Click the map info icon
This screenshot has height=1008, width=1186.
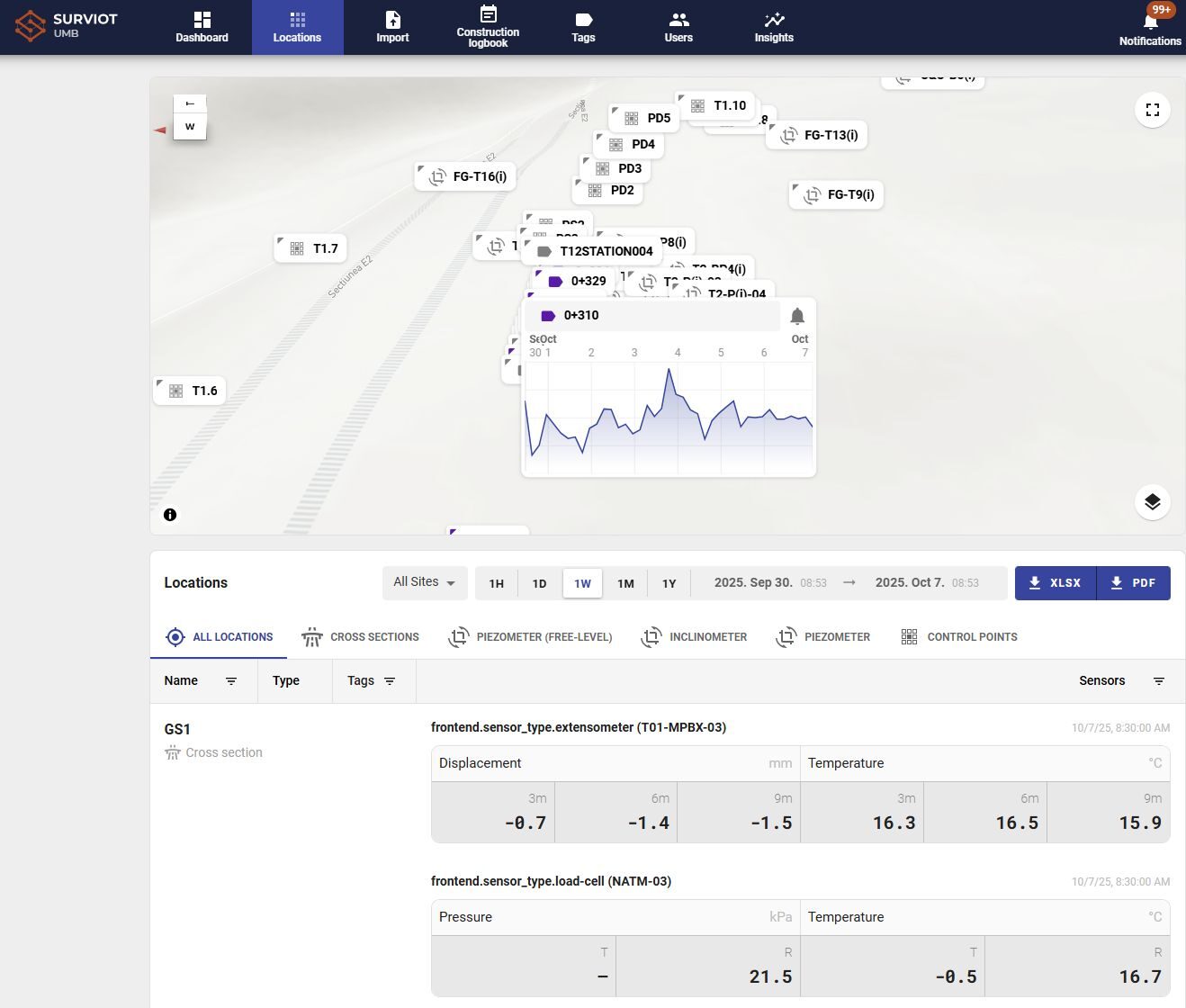click(170, 515)
